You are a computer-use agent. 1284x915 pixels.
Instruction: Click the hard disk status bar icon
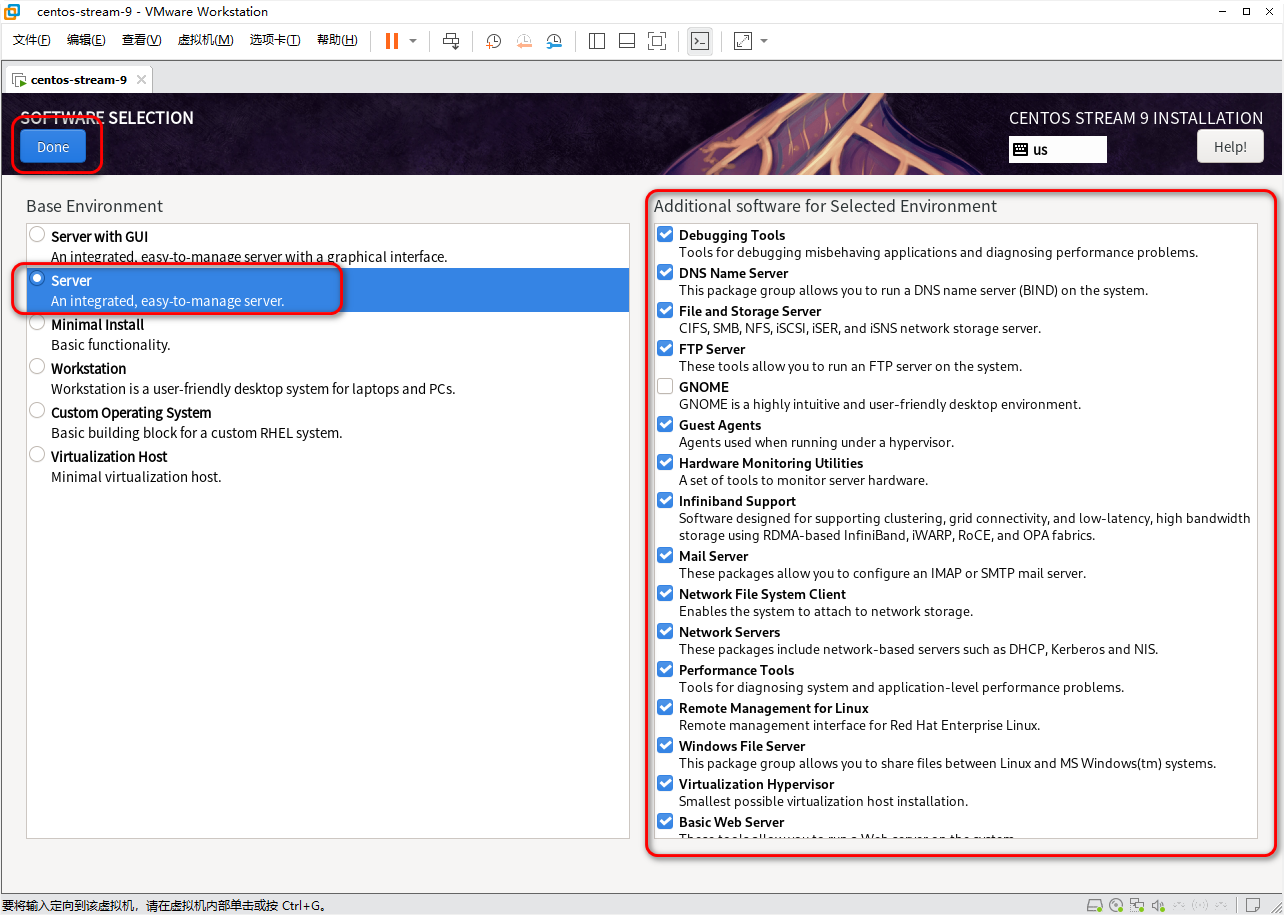(x=1095, y=905)
